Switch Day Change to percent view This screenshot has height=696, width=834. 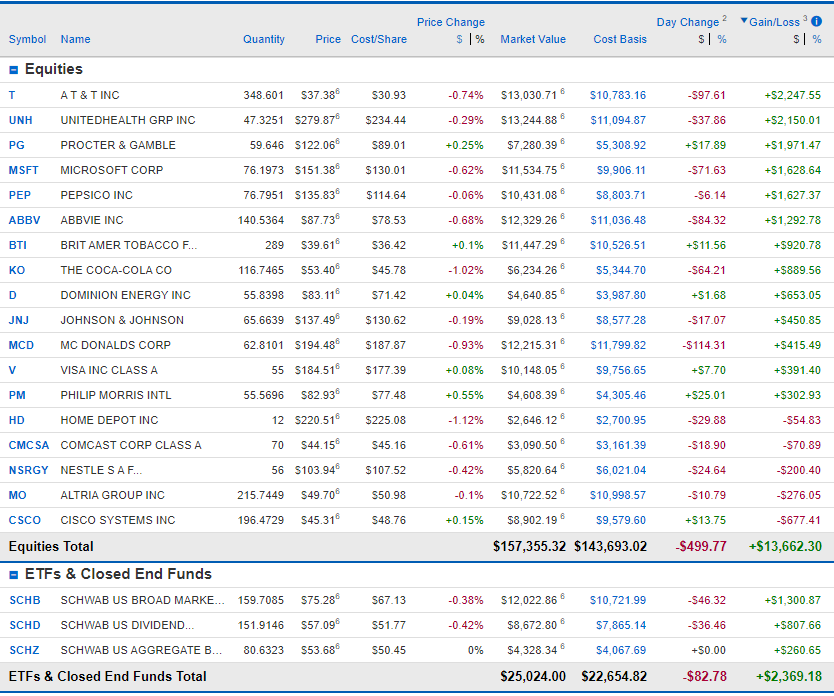coord(722,39)
